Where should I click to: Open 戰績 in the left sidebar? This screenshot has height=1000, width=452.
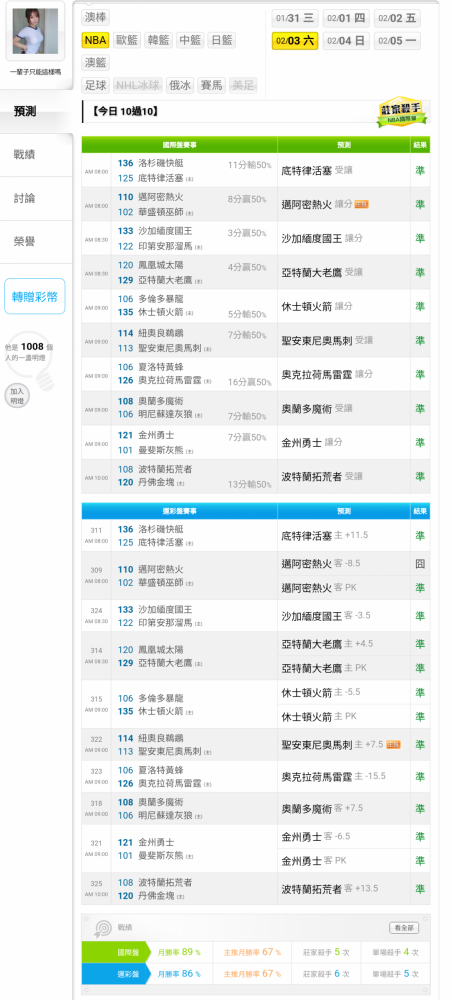(x=35, y=154)
